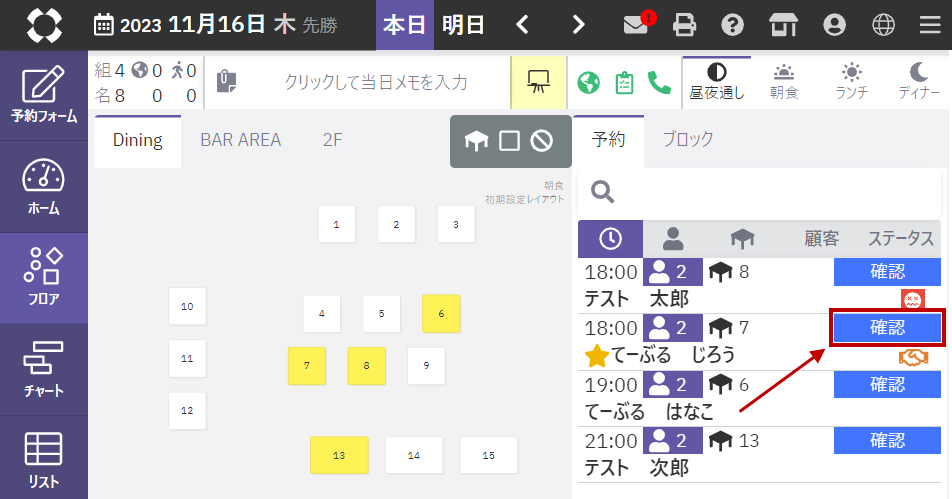Viewport: 952px width, 499px height.
Task: Click the printer icon
Action: click(684, 25)
